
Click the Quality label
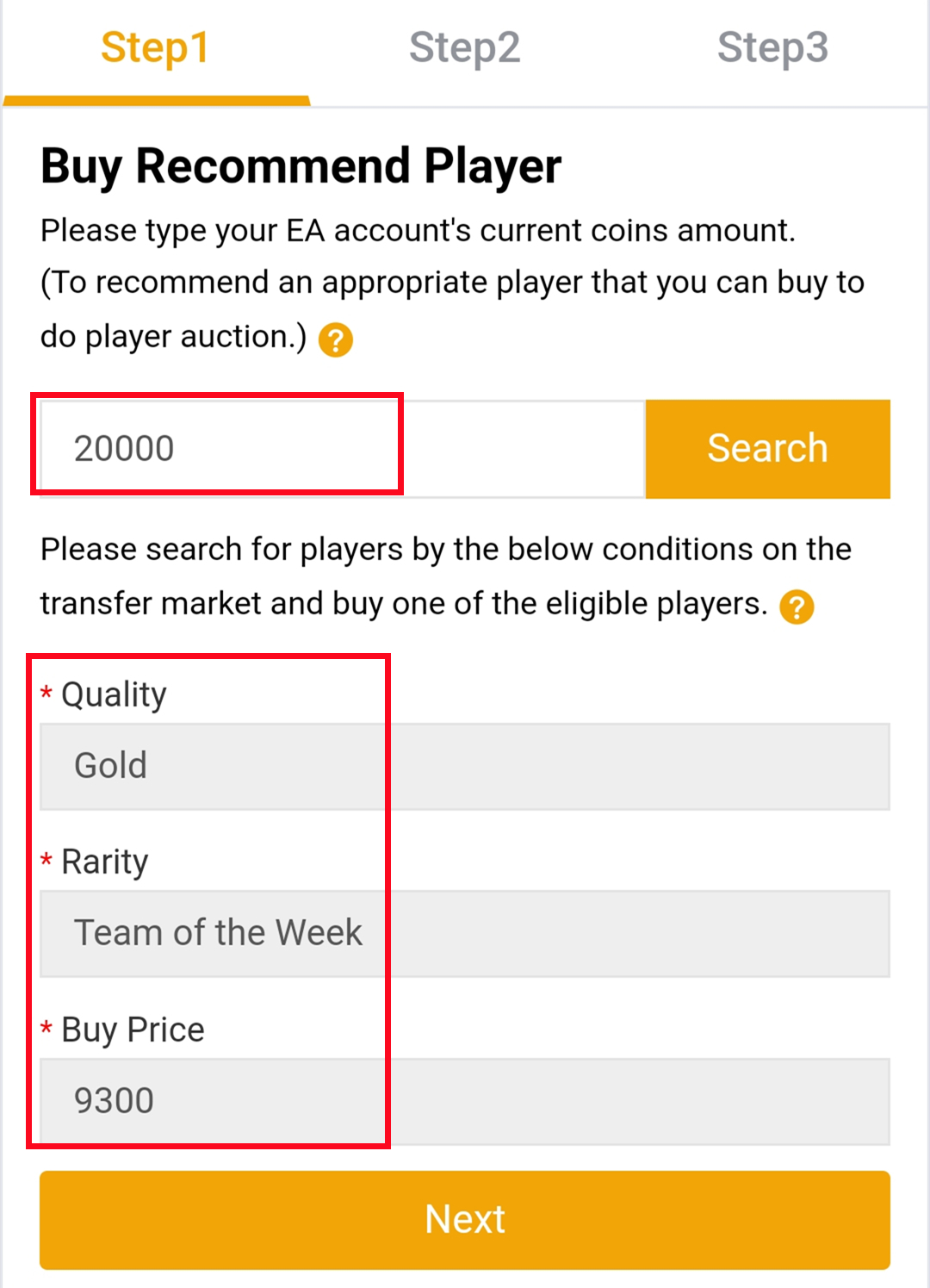[113, 694]
